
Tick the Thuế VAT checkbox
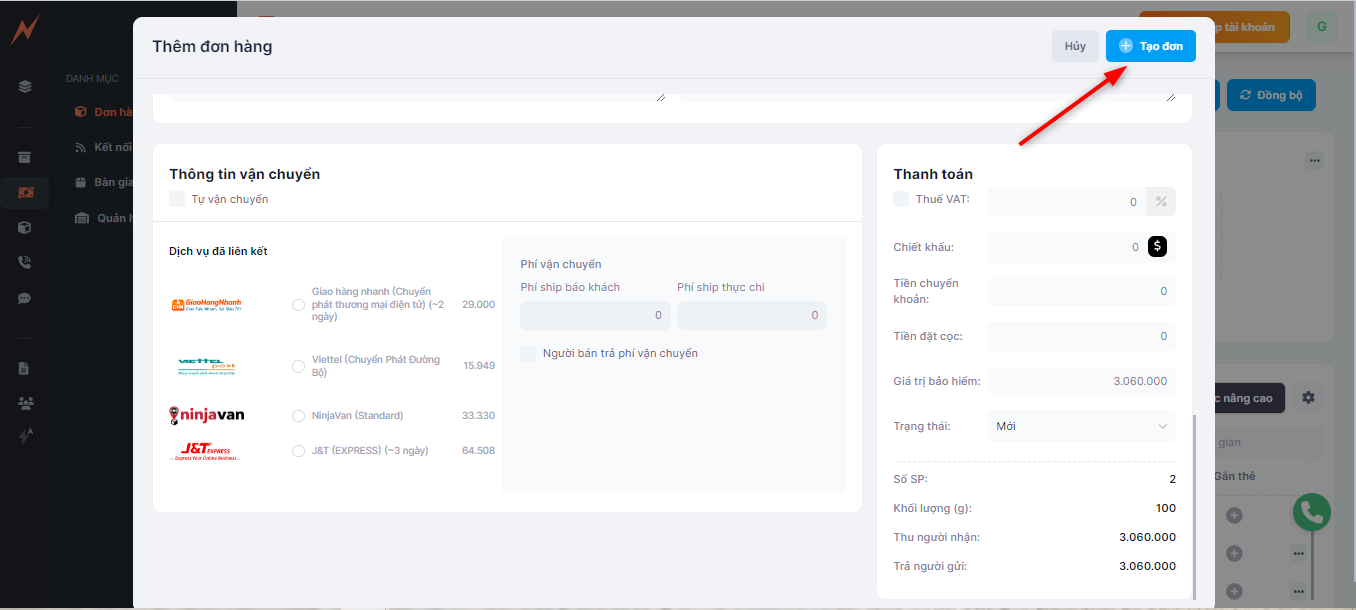click(901, 199)
